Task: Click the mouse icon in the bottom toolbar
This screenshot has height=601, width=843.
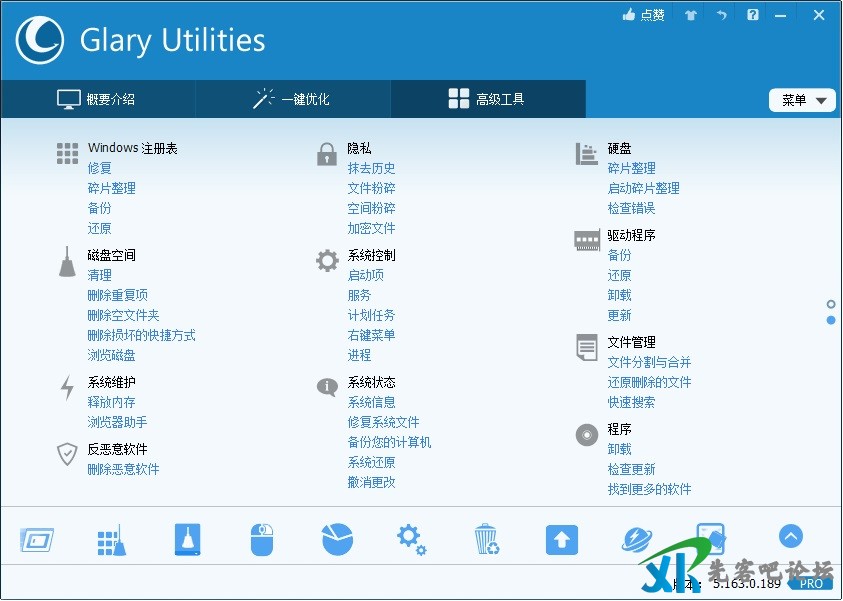Action: 261,540
